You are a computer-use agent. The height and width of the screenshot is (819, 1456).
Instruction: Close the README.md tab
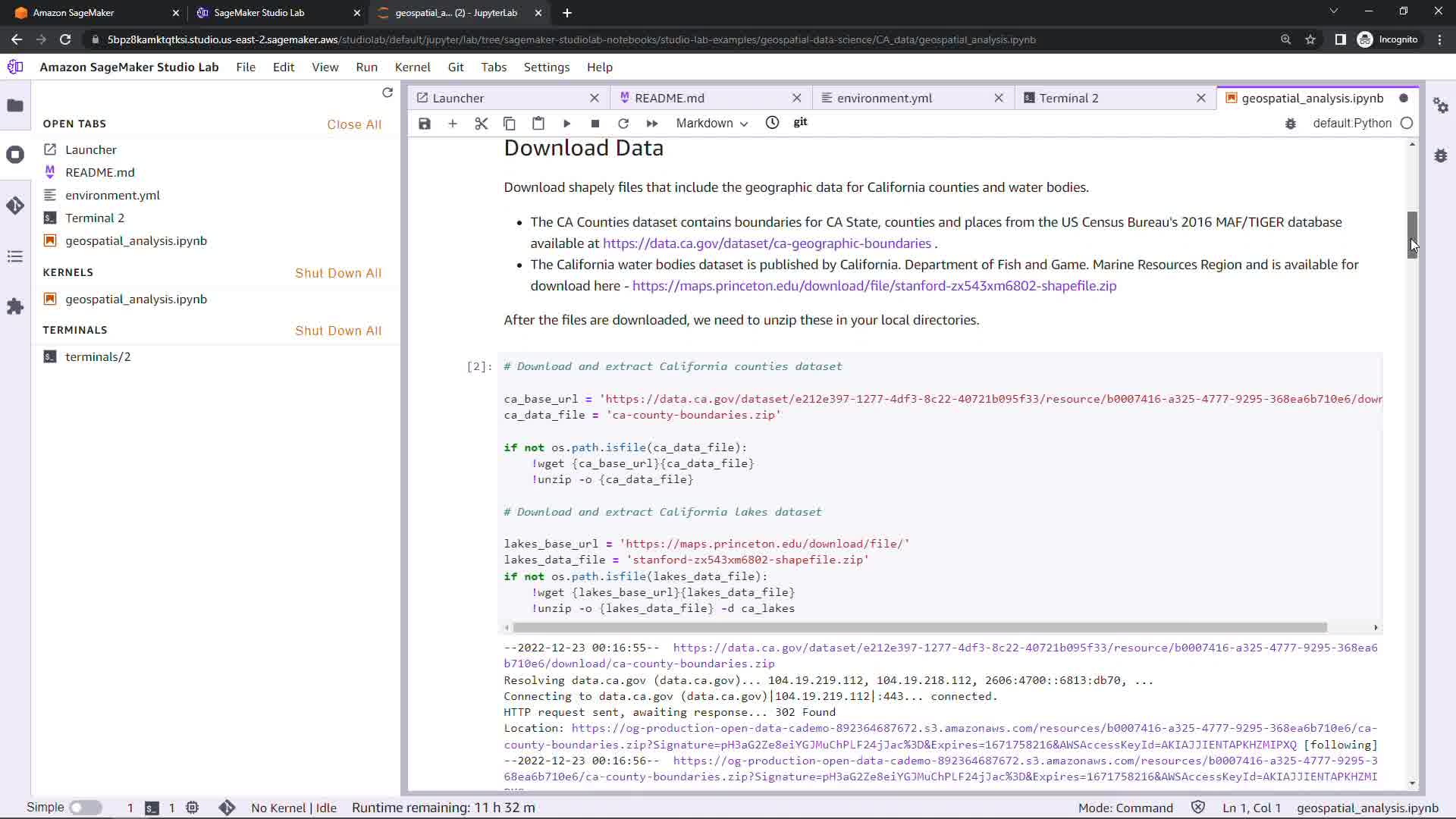(796, 98)
